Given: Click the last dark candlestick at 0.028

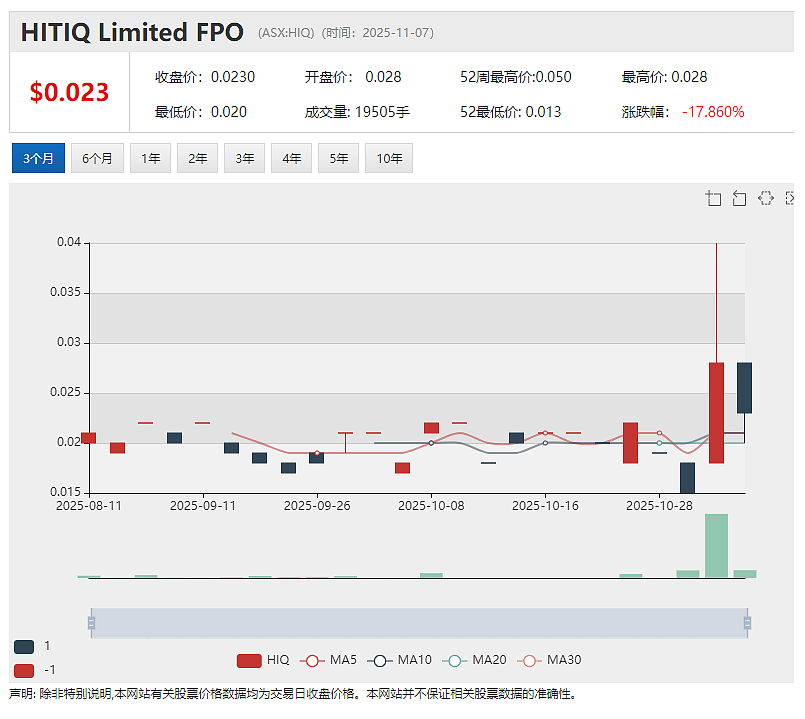Looking at the screenshot, I should point(744,388).
